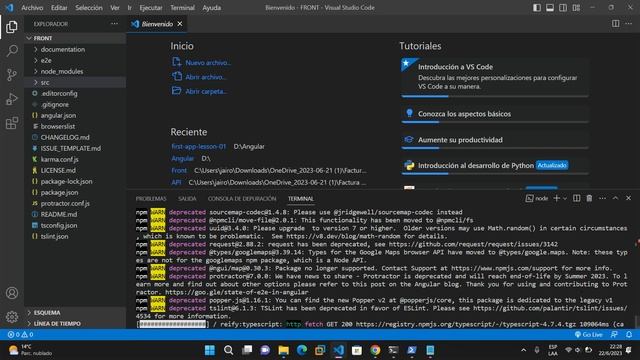Expand the LÍNEA DE TIEMPO section
This screenshot has width=640, height=360.
pyautogui.click(x=75, y=323)
